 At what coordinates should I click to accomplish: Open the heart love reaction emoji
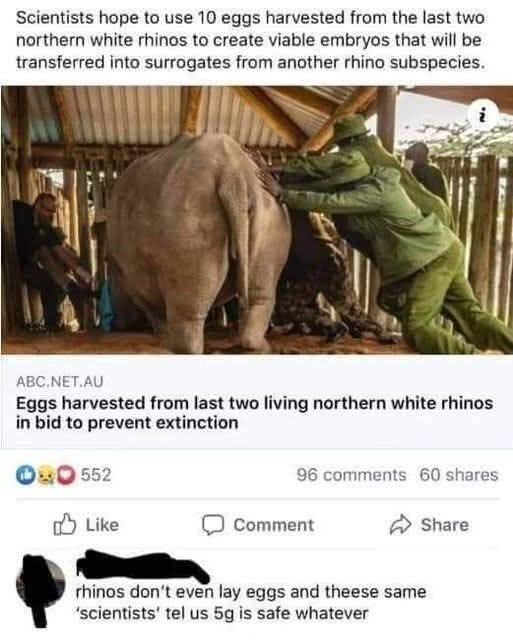pyautogui.click(x=66, y=476)
